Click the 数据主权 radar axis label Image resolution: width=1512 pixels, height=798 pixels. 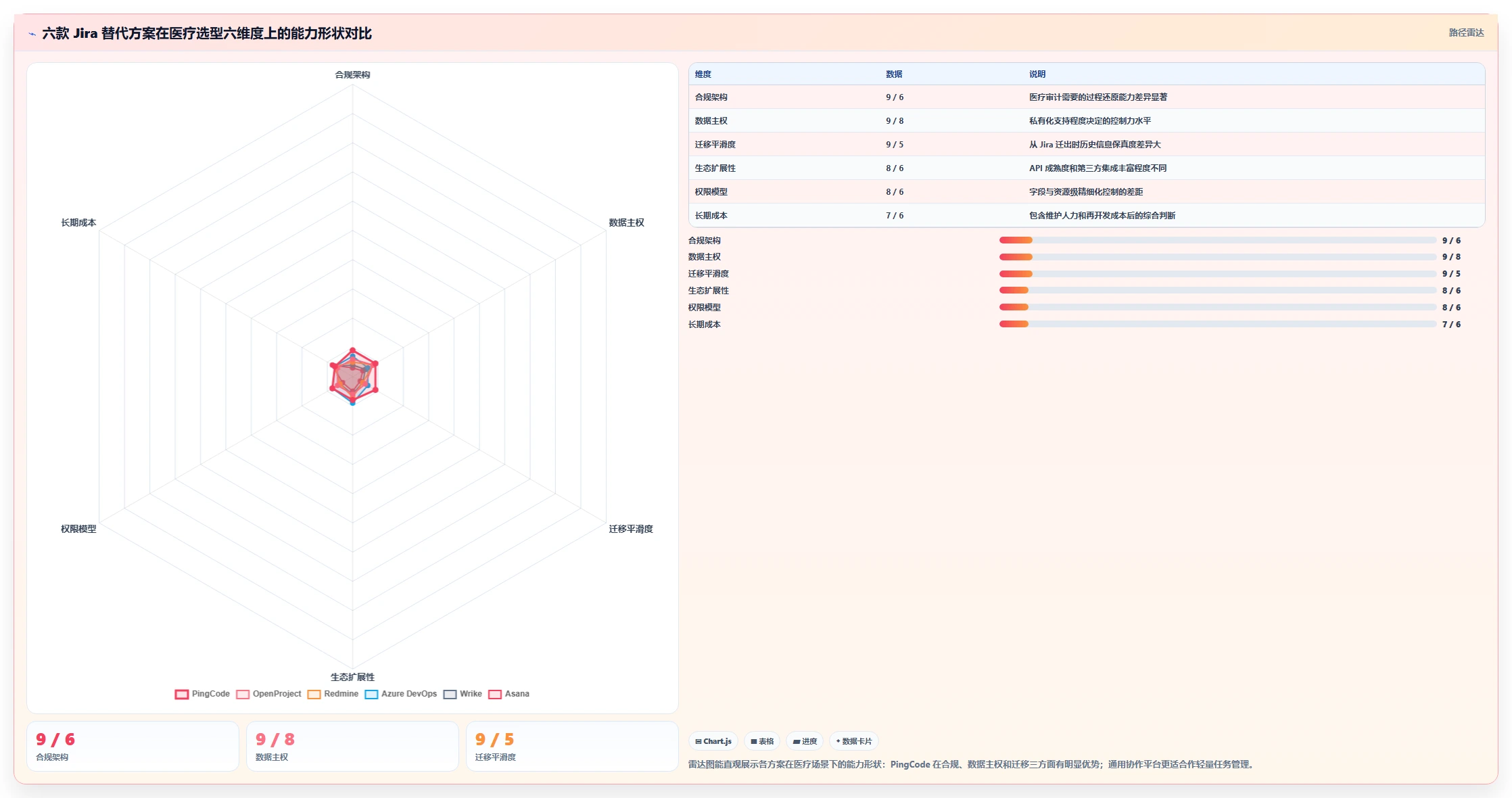click(626, 222)
